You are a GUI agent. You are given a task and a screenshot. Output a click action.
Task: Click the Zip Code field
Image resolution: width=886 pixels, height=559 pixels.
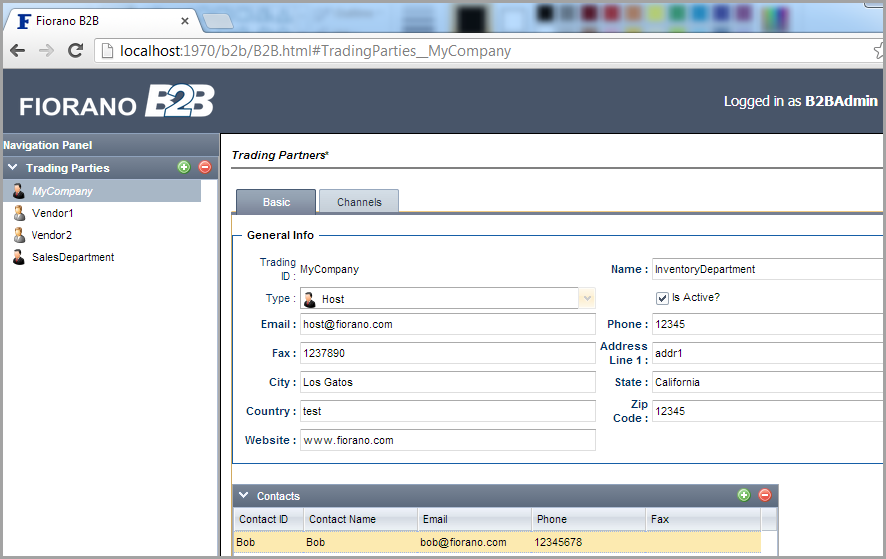pyautogui.click(x=767, y=411)
